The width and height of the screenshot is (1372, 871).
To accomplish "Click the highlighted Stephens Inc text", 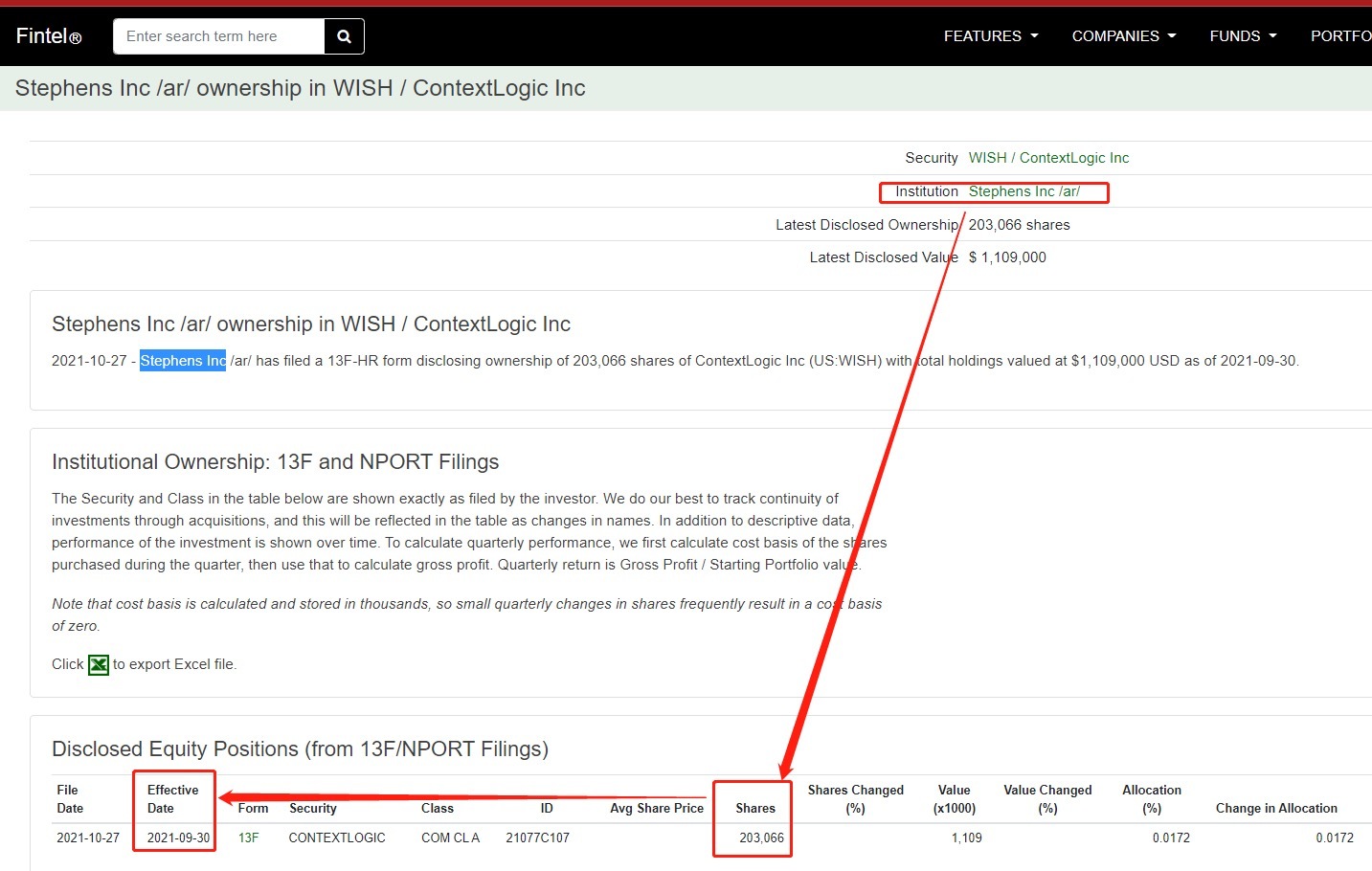I will 183,361.
